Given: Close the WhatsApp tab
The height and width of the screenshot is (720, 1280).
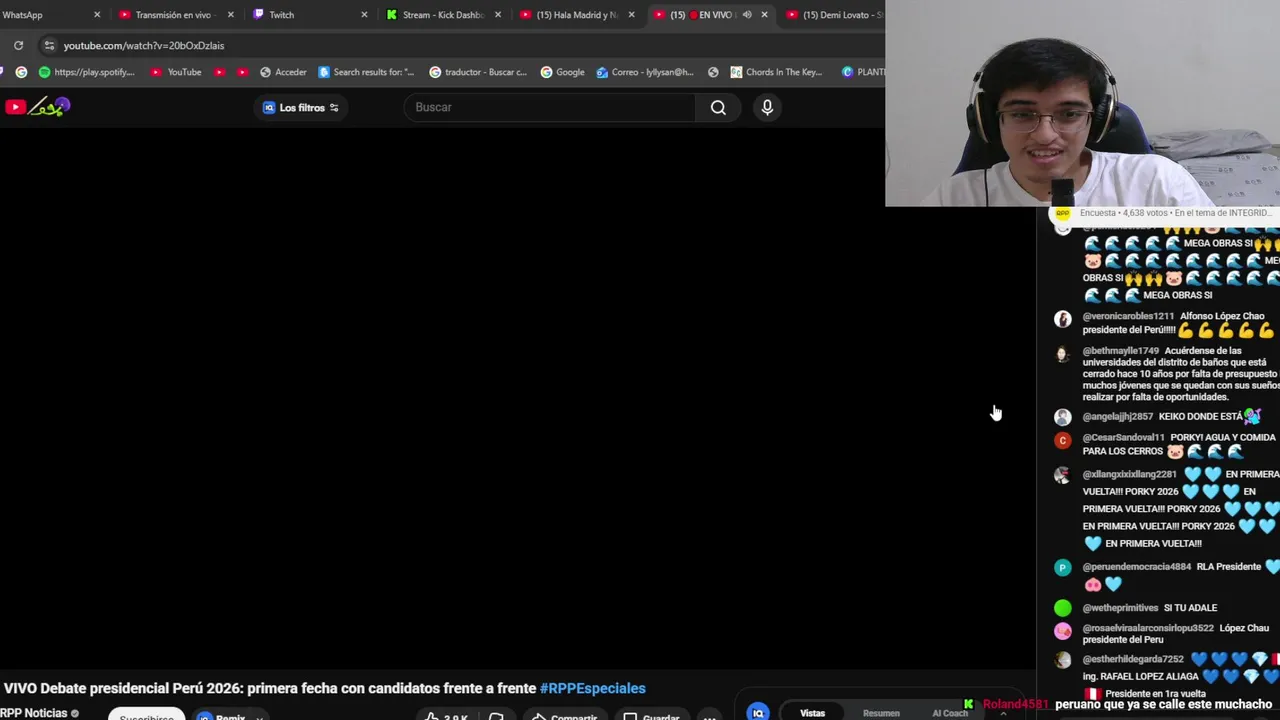Looking at the screenshot, I should tap(97, 15).
